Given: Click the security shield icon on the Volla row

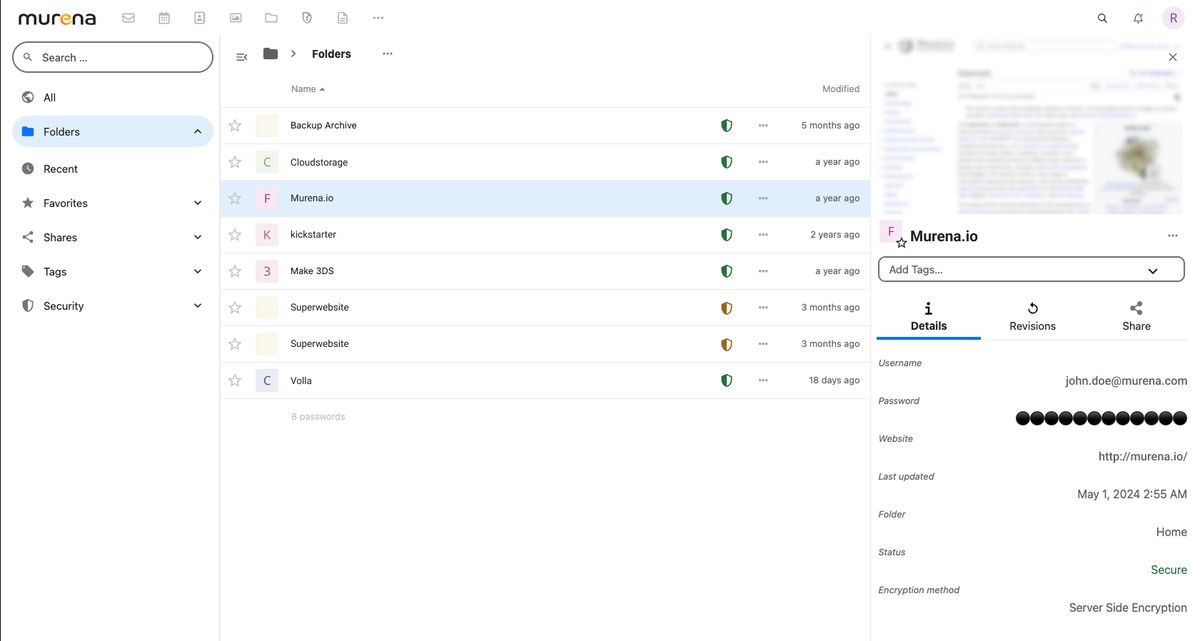Looking at the screenshot, I should [x=726, y=380].
